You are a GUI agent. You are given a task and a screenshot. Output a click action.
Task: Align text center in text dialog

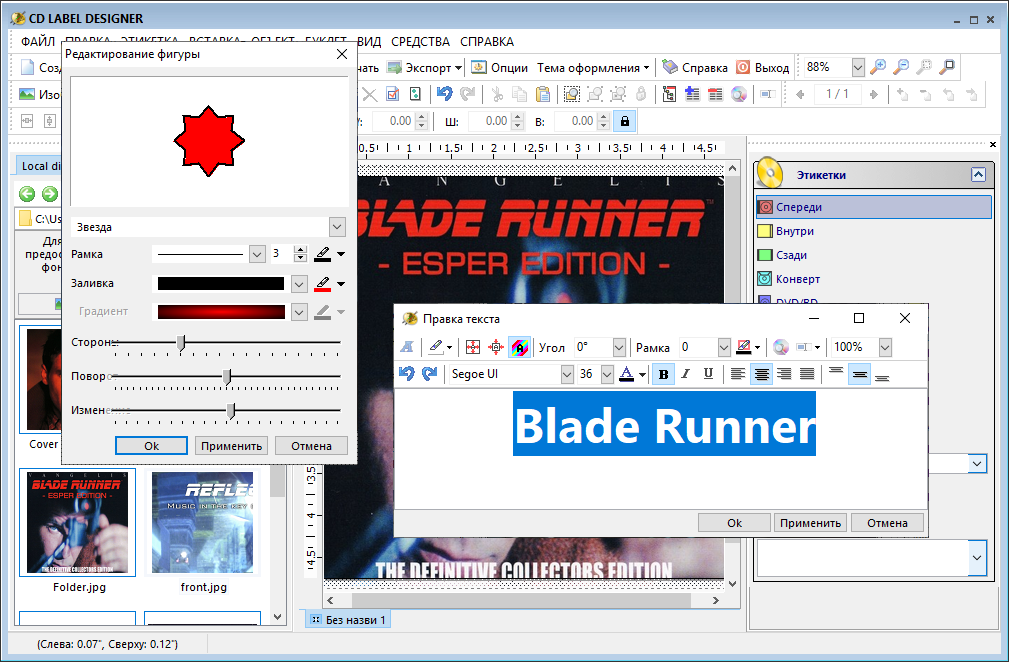761,374
